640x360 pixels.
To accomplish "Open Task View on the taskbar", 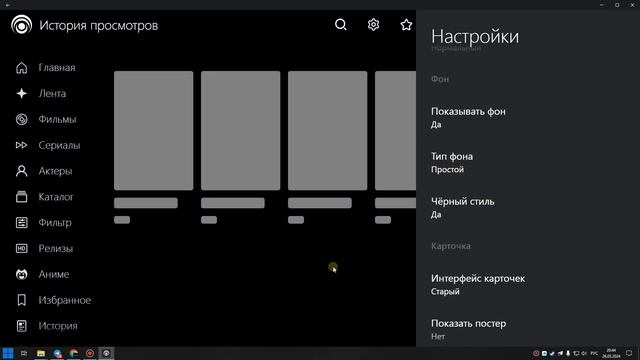I will point(24,353).
